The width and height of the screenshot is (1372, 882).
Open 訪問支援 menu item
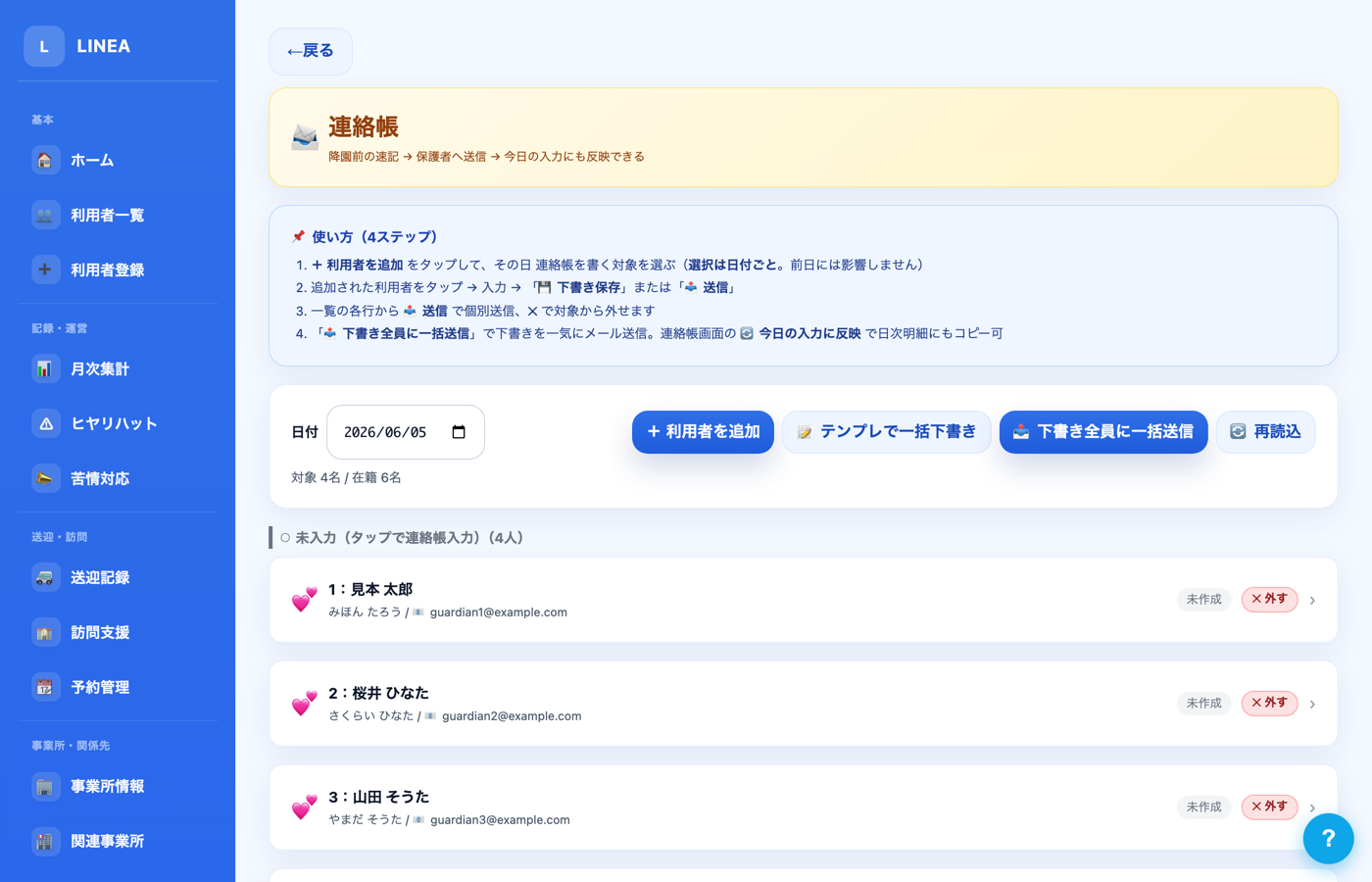tap(118, 632)
